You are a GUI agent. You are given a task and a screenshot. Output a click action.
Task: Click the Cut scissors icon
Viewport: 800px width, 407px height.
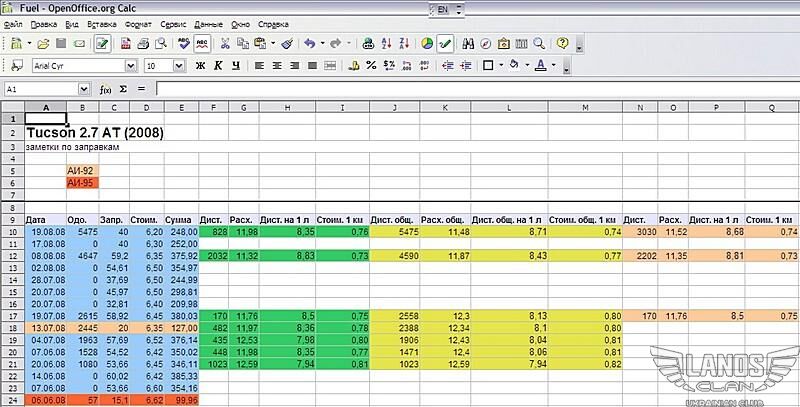pyautogui.click(x=225, y=44)
